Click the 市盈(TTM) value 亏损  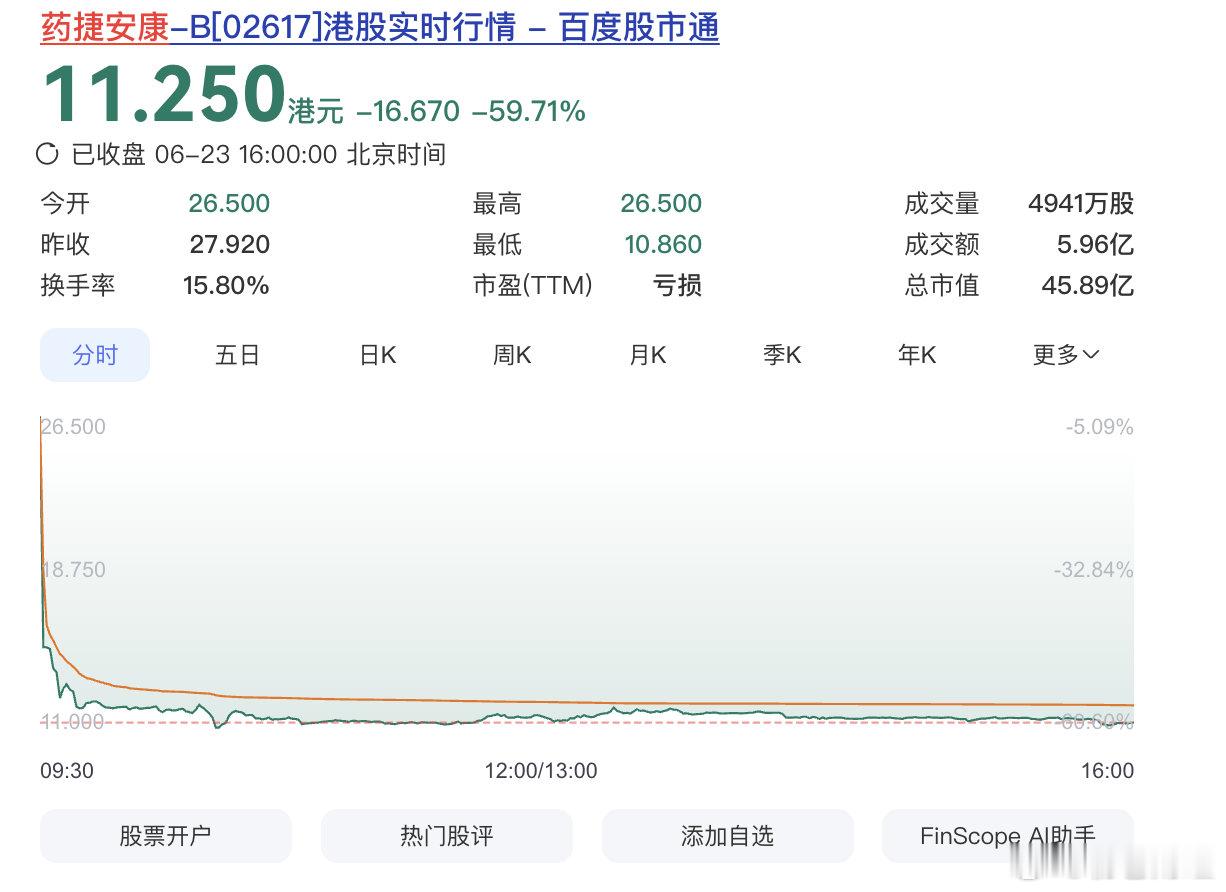pyautogui.click(x=678, y=286)
